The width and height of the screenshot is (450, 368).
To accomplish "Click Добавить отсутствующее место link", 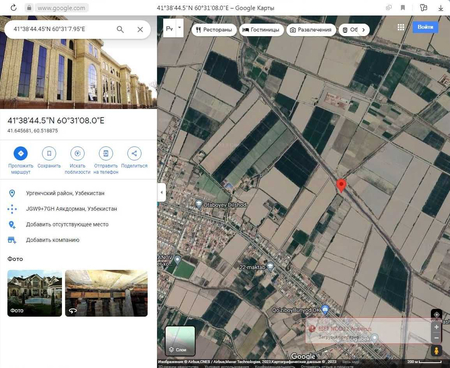I will click(x=67, y=224).
